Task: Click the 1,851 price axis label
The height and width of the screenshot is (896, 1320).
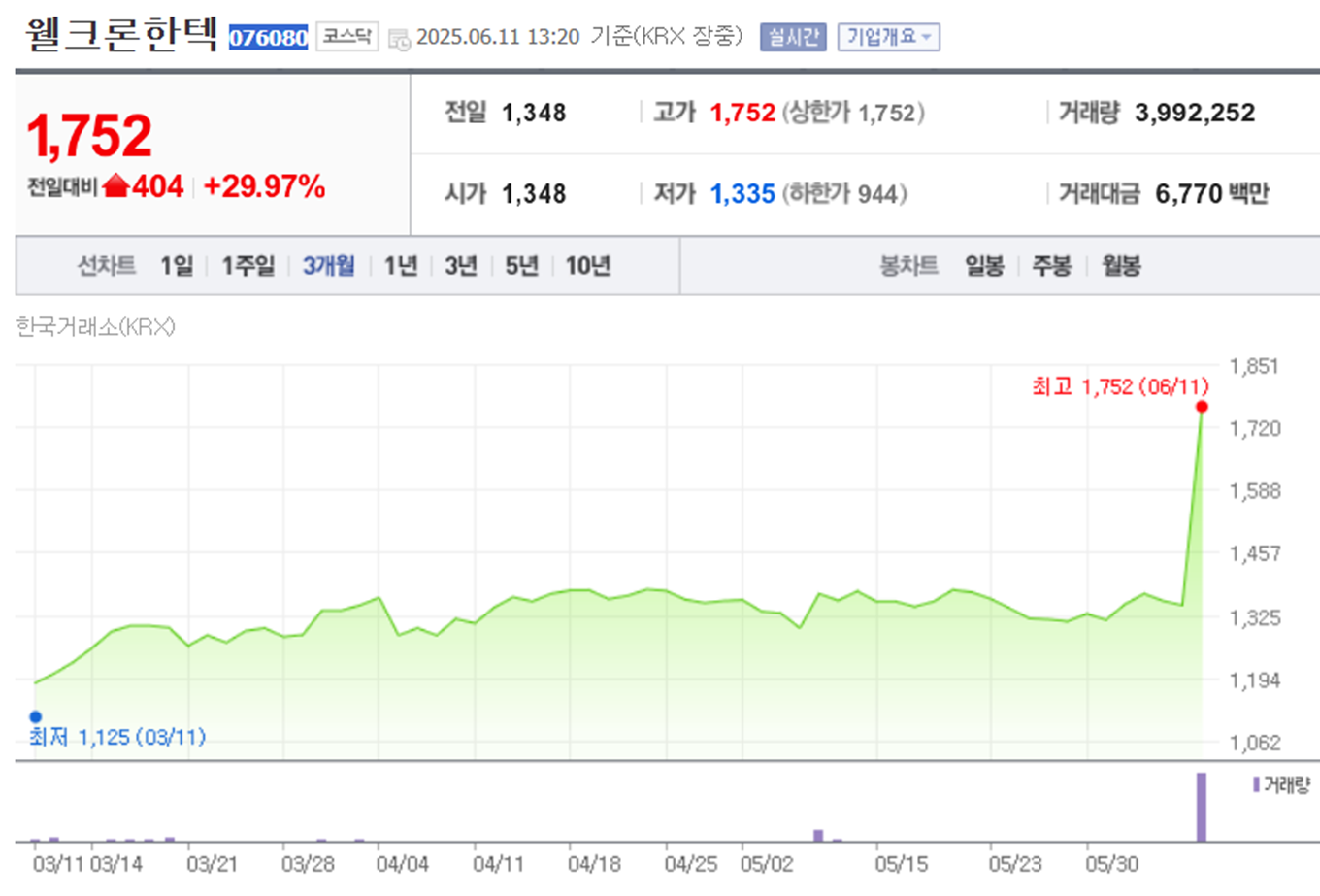Action: tap(1254, 366)
